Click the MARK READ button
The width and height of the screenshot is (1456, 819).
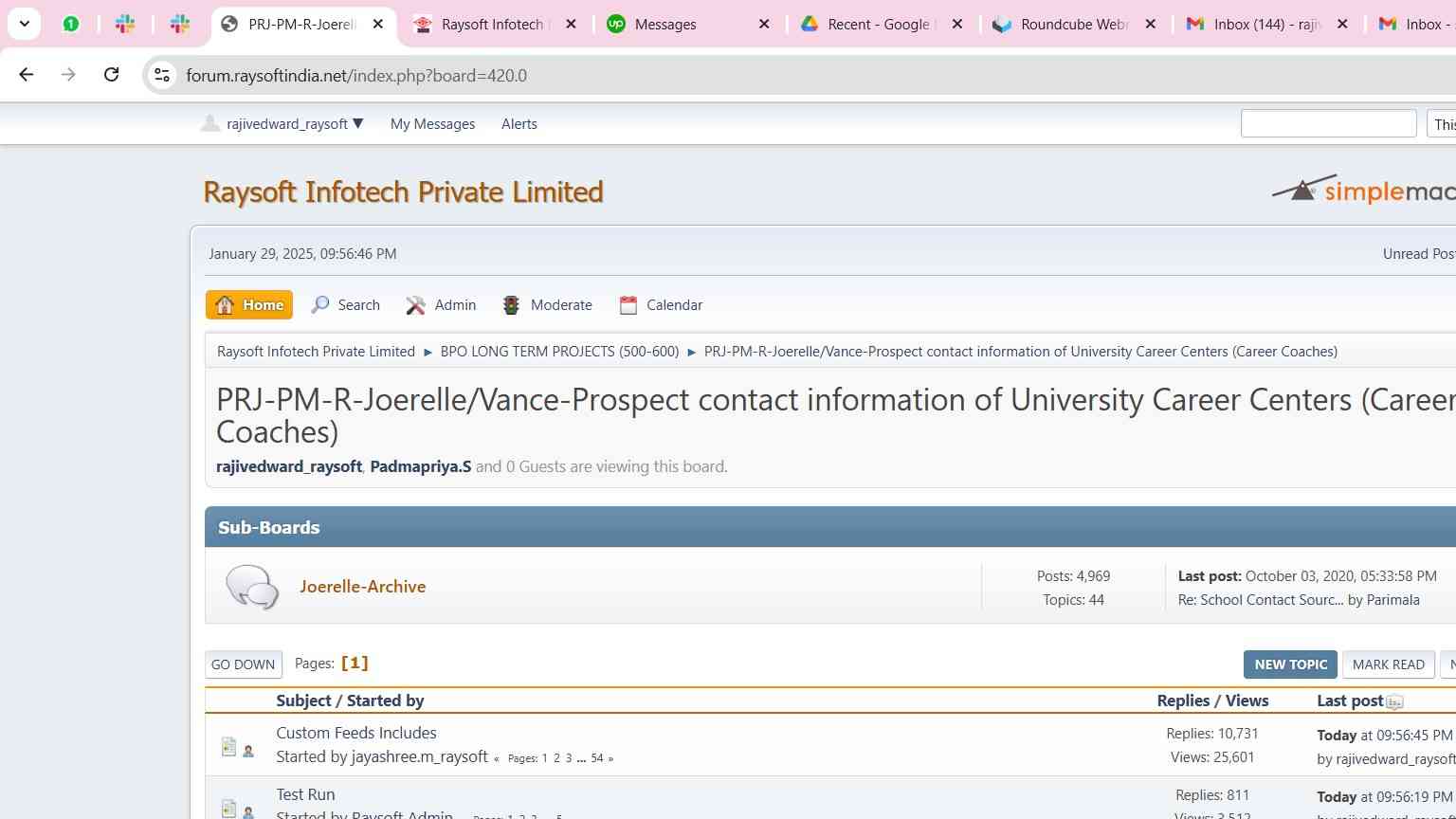coord(1389,664)
